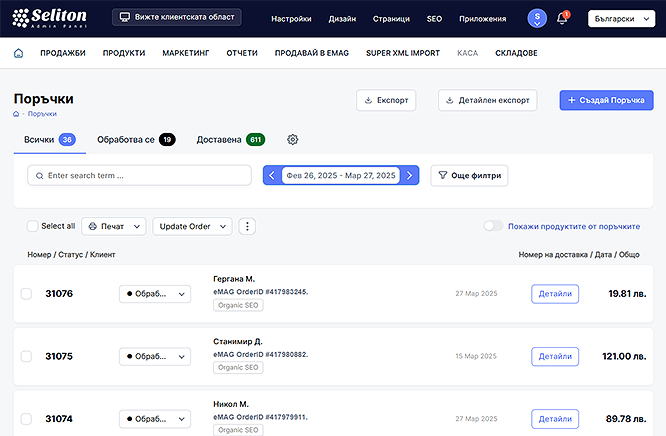The width and height of the screenshot is (666, 436).
Task: Open the notifications bell icon
Action: pyautogui.click(x=562, y=18)
